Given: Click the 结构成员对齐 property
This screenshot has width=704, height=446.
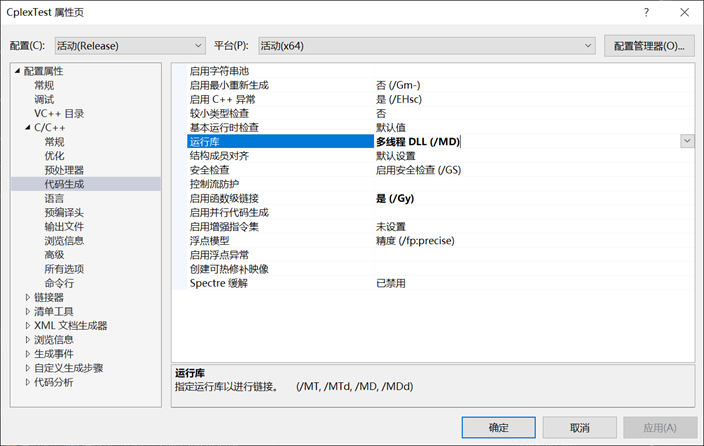Looking at the screenshot, I should pyautogui.click(x=219, y=156).
